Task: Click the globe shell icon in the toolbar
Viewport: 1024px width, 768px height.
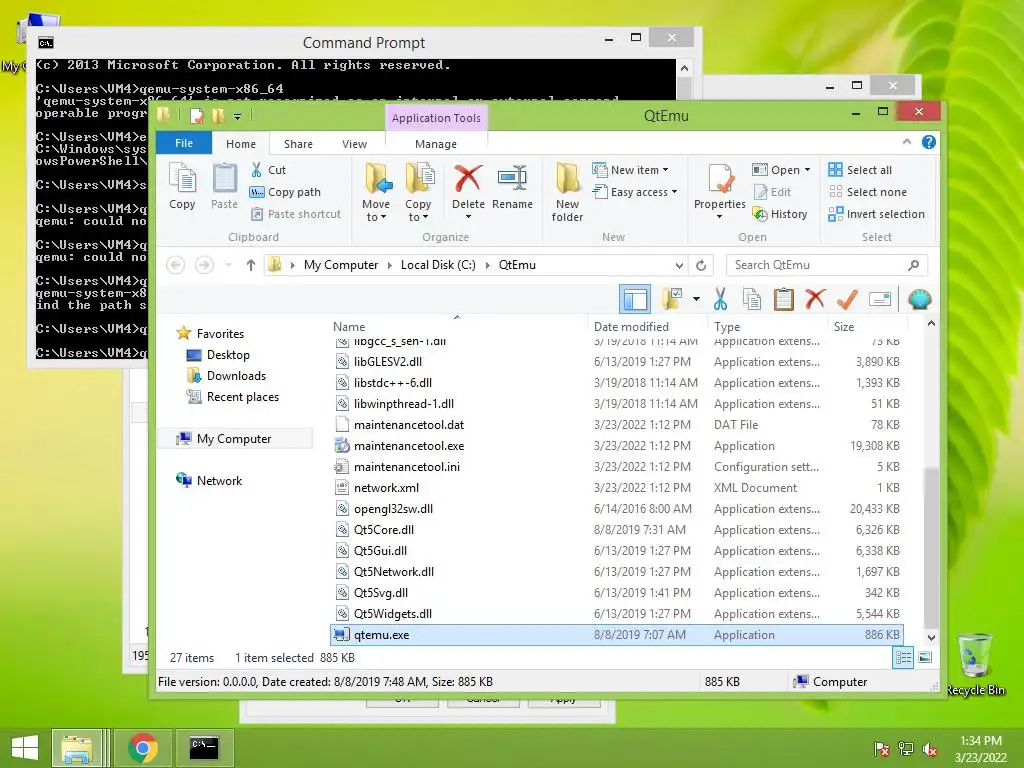Action: (920, 299)
